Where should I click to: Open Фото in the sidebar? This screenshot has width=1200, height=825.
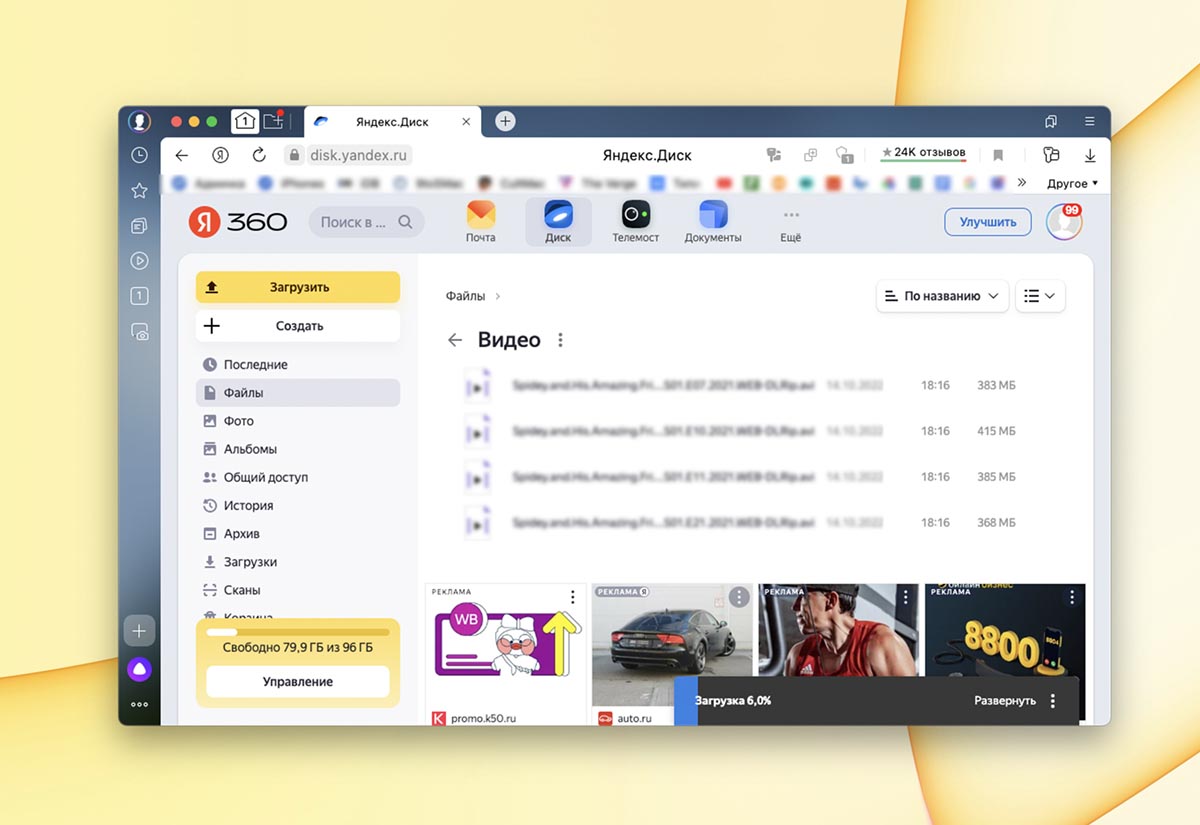(x=298, y=421)
